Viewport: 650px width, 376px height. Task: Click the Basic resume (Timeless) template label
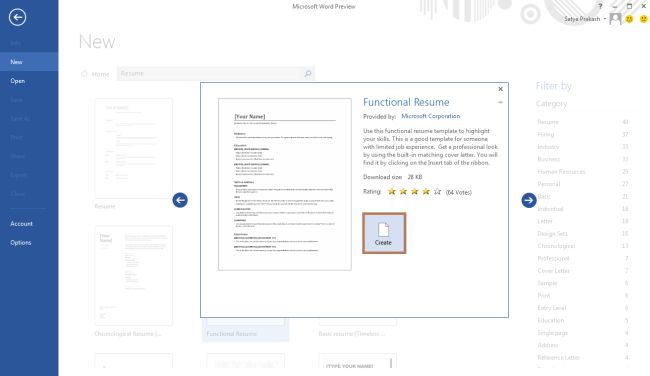[x=352, y=334]
